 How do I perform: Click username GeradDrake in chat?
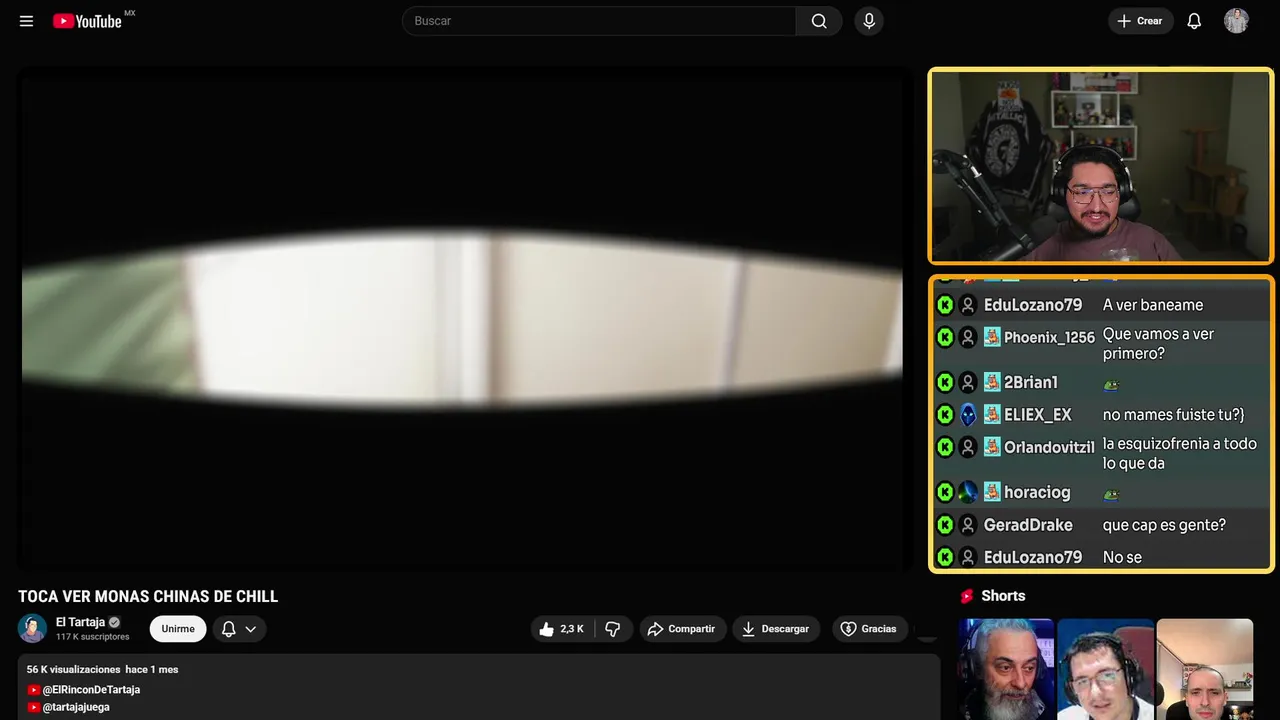pos(1028,525)
